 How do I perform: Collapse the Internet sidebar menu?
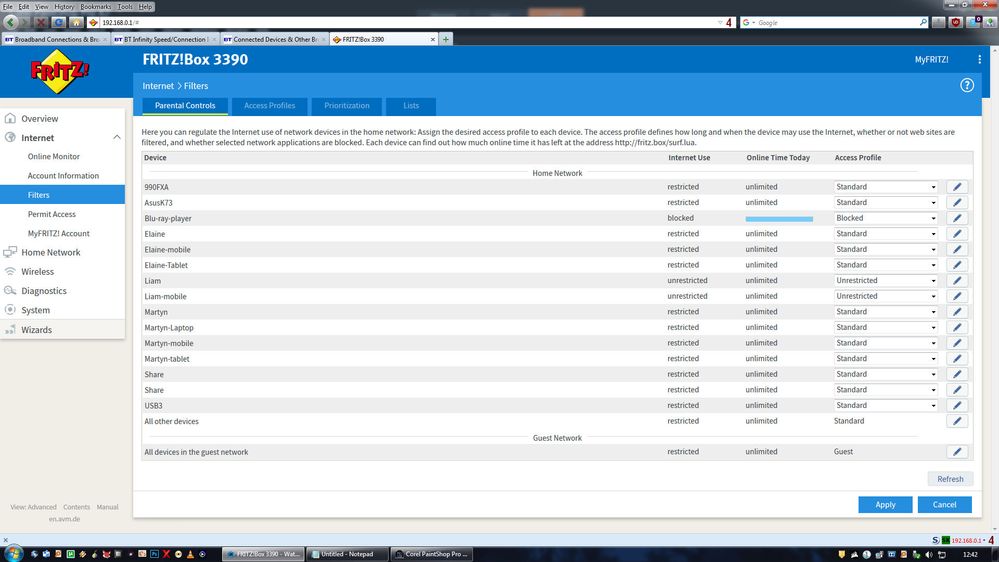point(117,138)
